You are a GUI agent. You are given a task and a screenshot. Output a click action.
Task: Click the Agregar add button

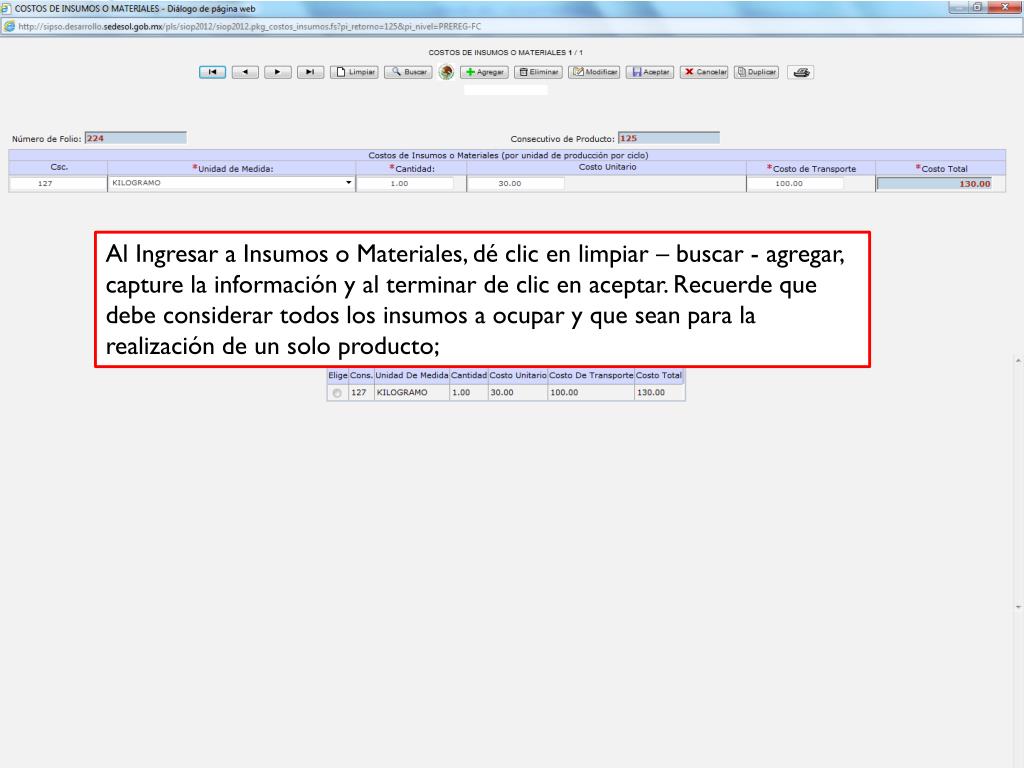click(484, 72)
